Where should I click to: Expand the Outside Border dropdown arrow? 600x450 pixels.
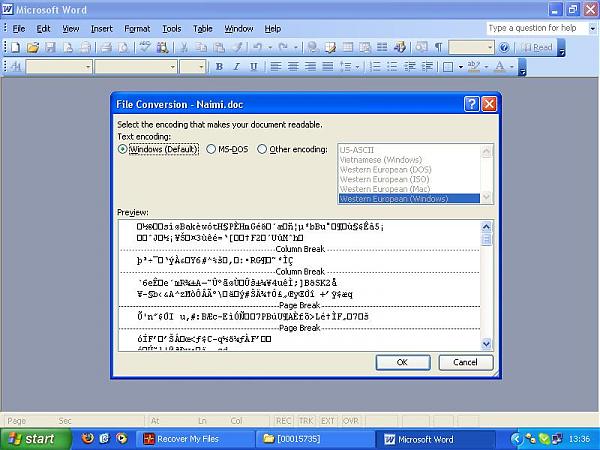[461, 67]
